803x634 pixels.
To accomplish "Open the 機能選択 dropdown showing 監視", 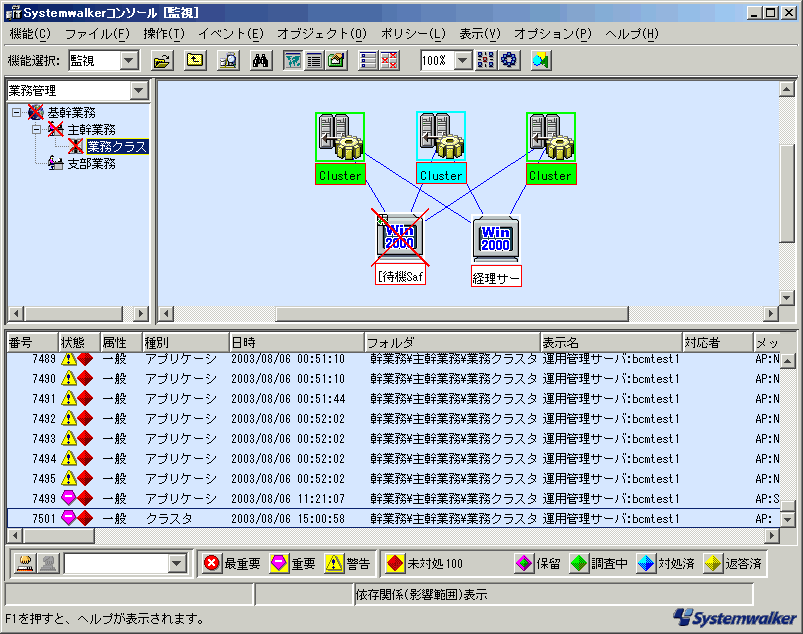I will click(x=129, y=61).
